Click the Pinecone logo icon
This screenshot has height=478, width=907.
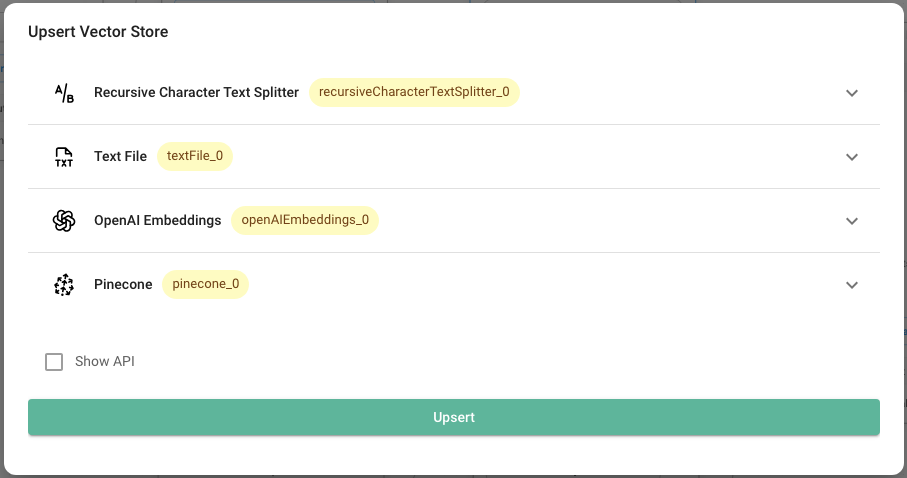[64, 285]
